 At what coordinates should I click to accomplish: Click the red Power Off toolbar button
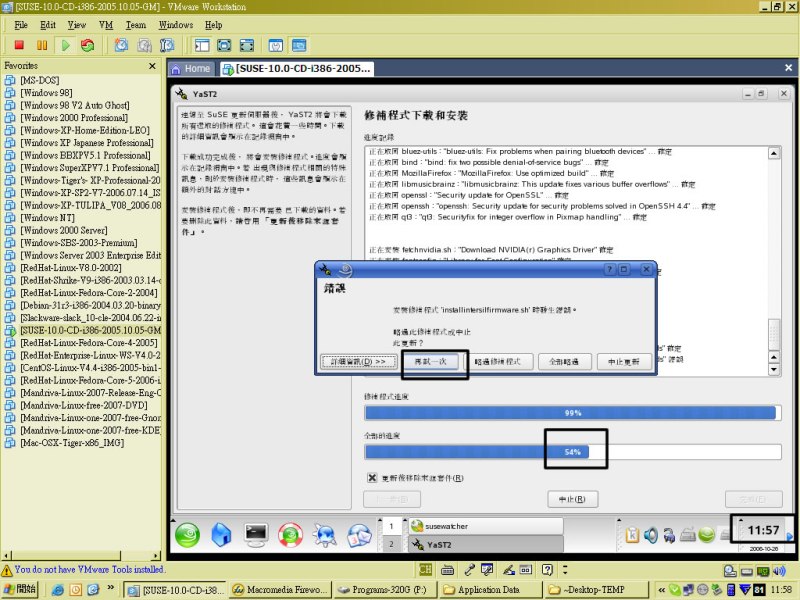(19, 45)
